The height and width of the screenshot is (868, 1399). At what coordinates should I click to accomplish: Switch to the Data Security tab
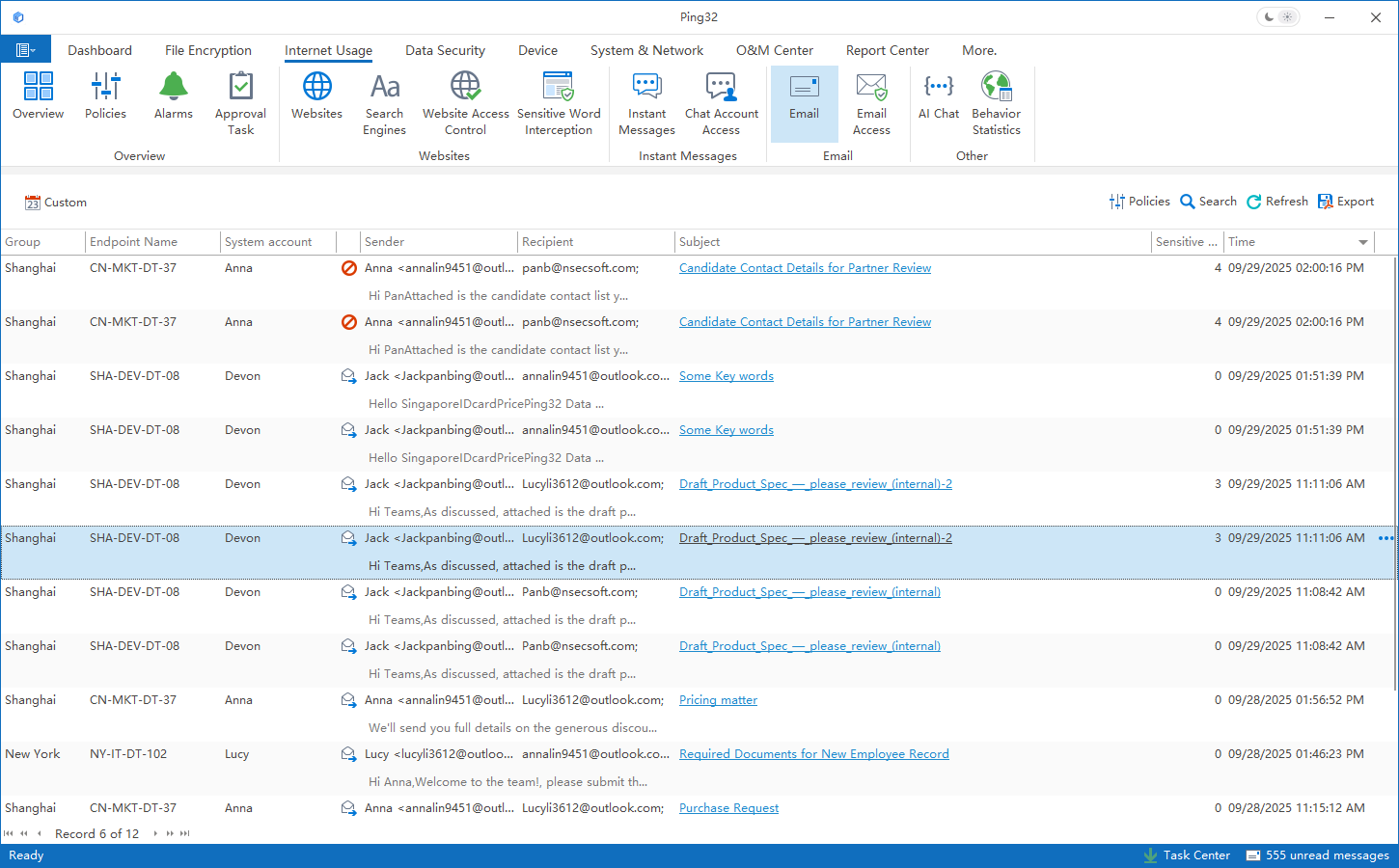click(445, 50)
